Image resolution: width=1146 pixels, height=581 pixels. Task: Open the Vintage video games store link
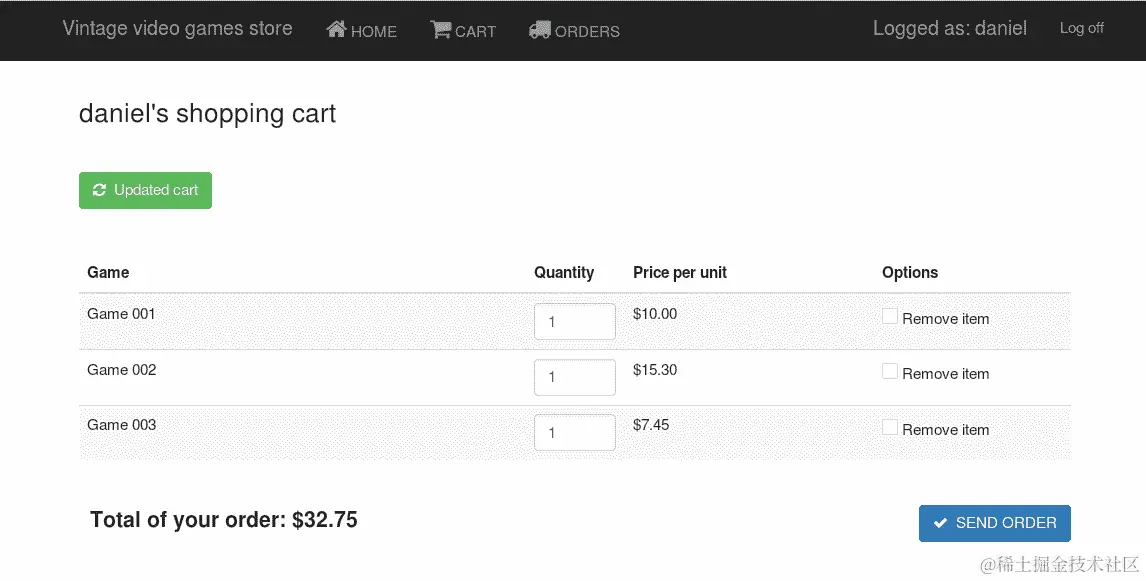[x=177, y=28]
